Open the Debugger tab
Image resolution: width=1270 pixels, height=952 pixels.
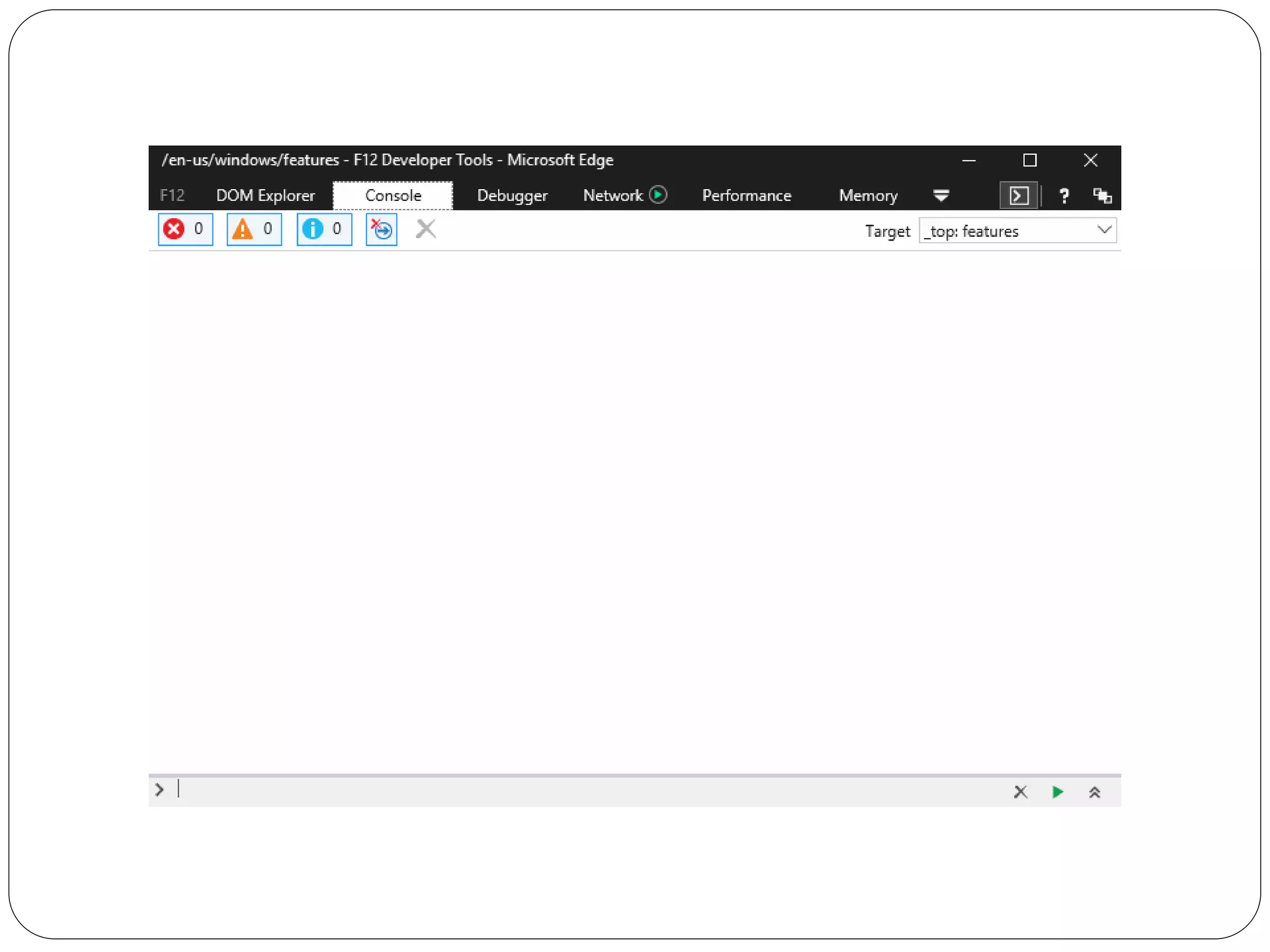[x=512, y=196]
